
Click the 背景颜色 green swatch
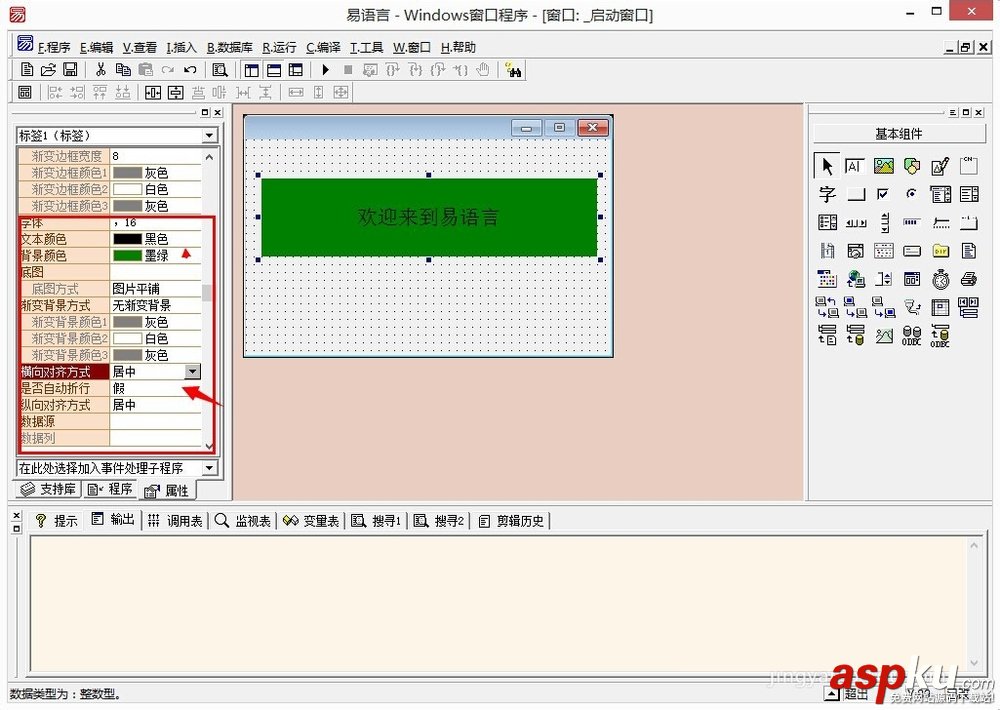[127, 255]
